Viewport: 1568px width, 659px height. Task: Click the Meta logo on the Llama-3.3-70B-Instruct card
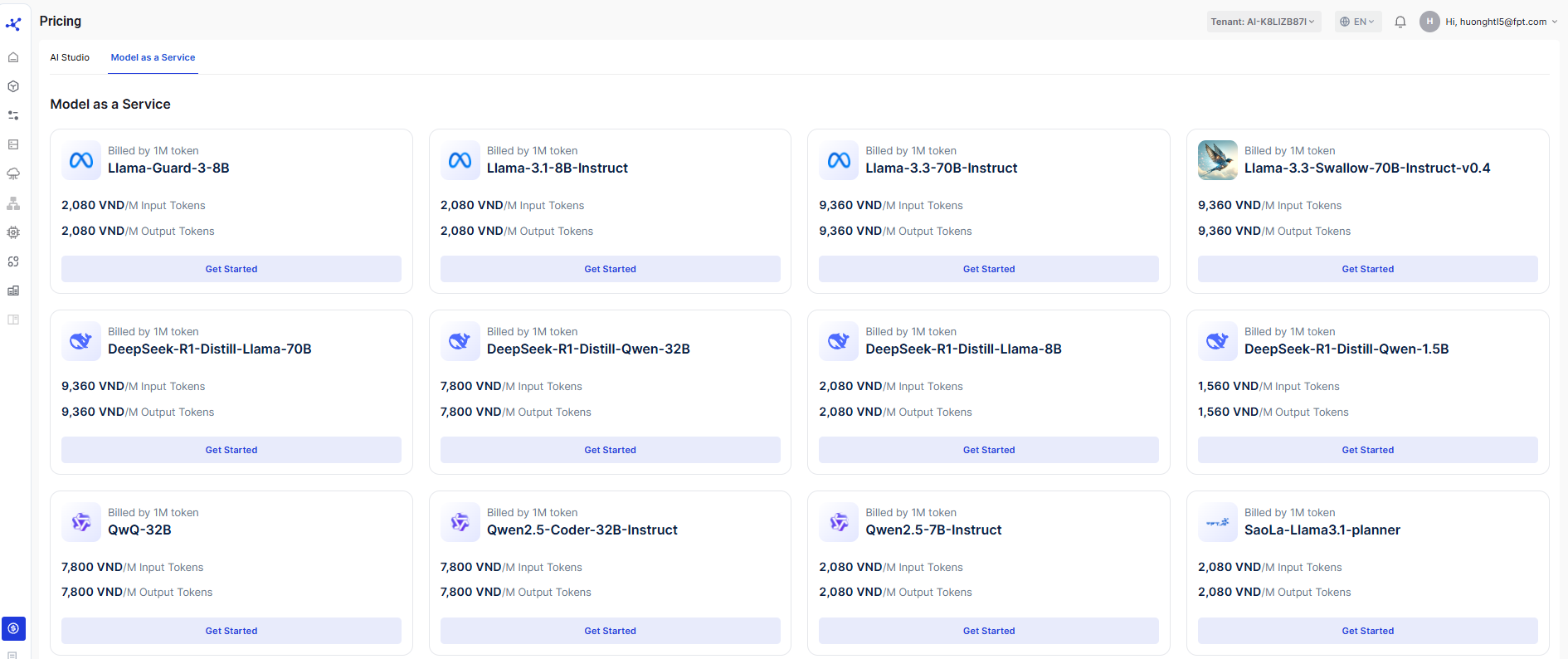click(x=839, y=160)
